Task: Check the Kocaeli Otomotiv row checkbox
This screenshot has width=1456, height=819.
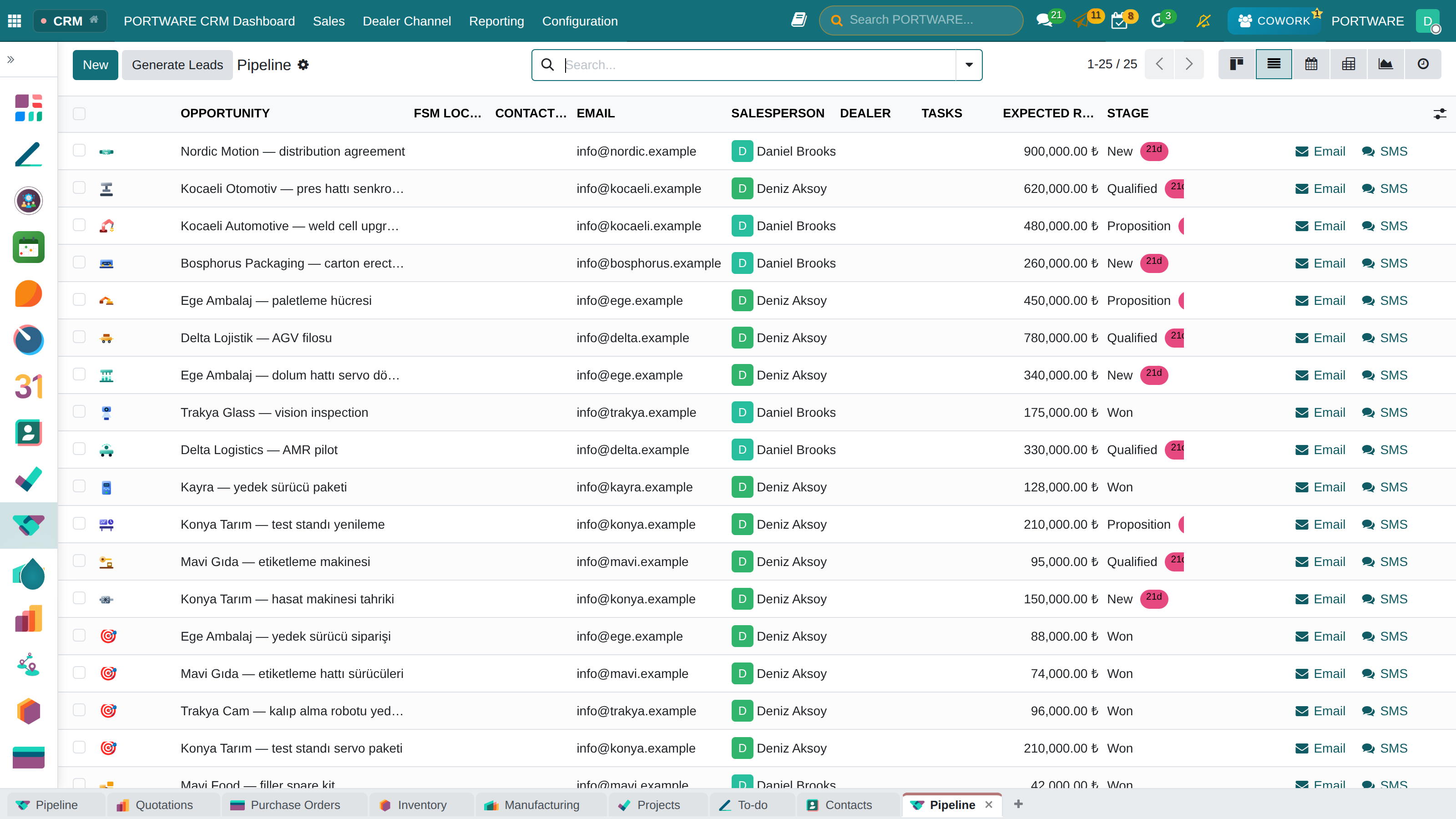Action: [x=79, y=187]
